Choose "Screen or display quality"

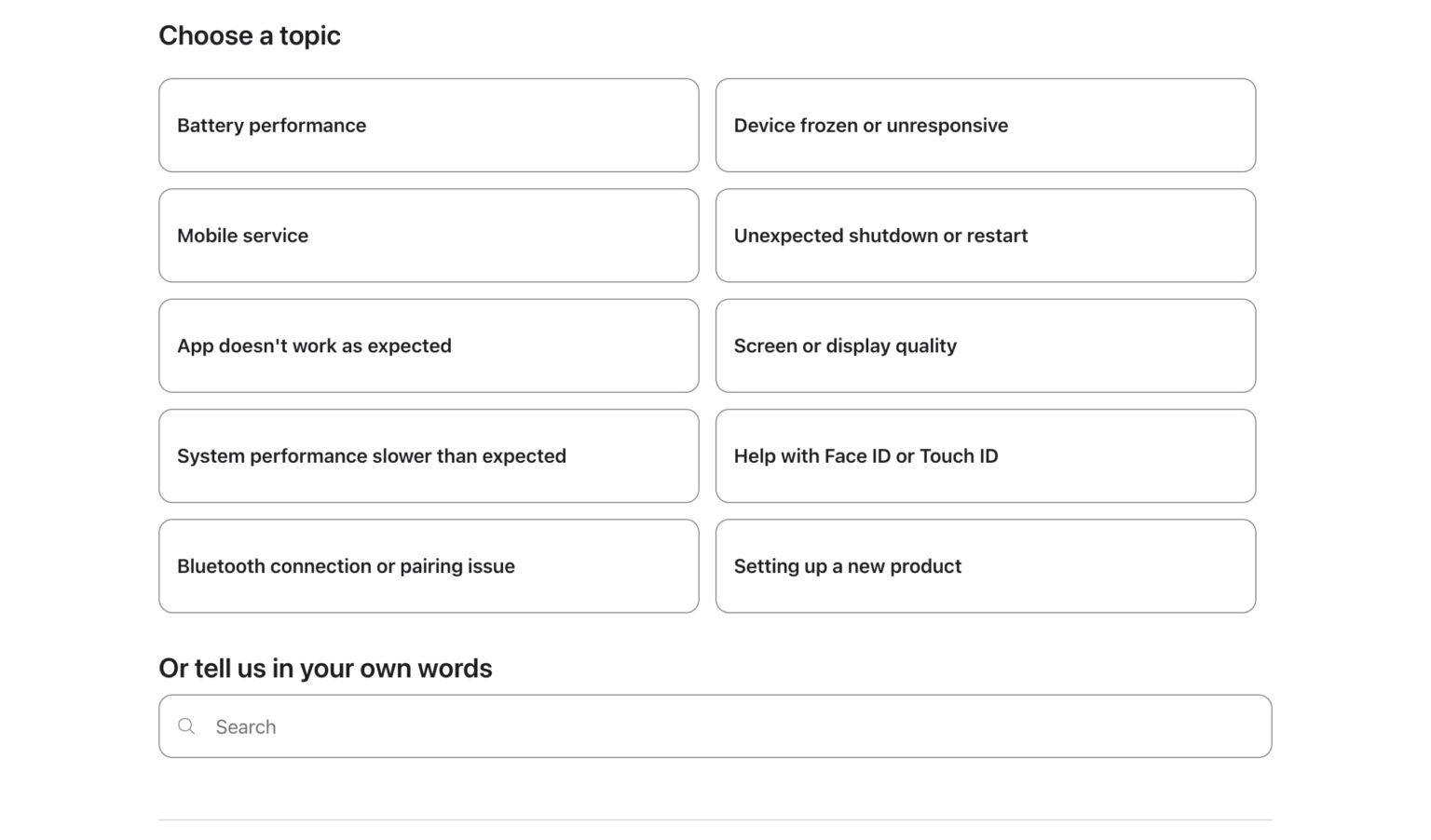click(x=986, y=345)
